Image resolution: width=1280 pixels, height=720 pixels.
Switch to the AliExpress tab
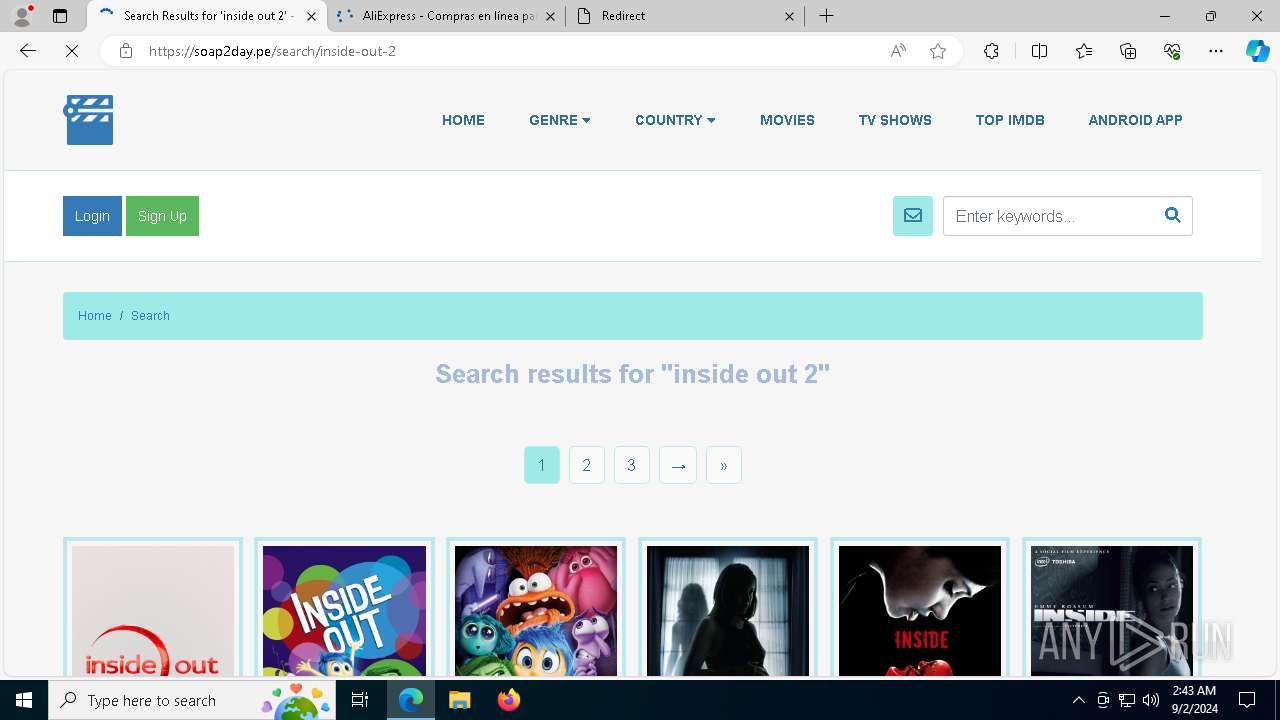tap(445, 16)
